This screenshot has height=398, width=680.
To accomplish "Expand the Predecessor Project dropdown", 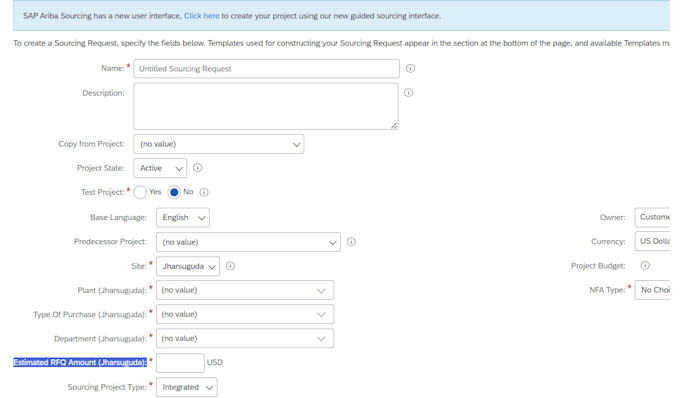I will point(248,242).
